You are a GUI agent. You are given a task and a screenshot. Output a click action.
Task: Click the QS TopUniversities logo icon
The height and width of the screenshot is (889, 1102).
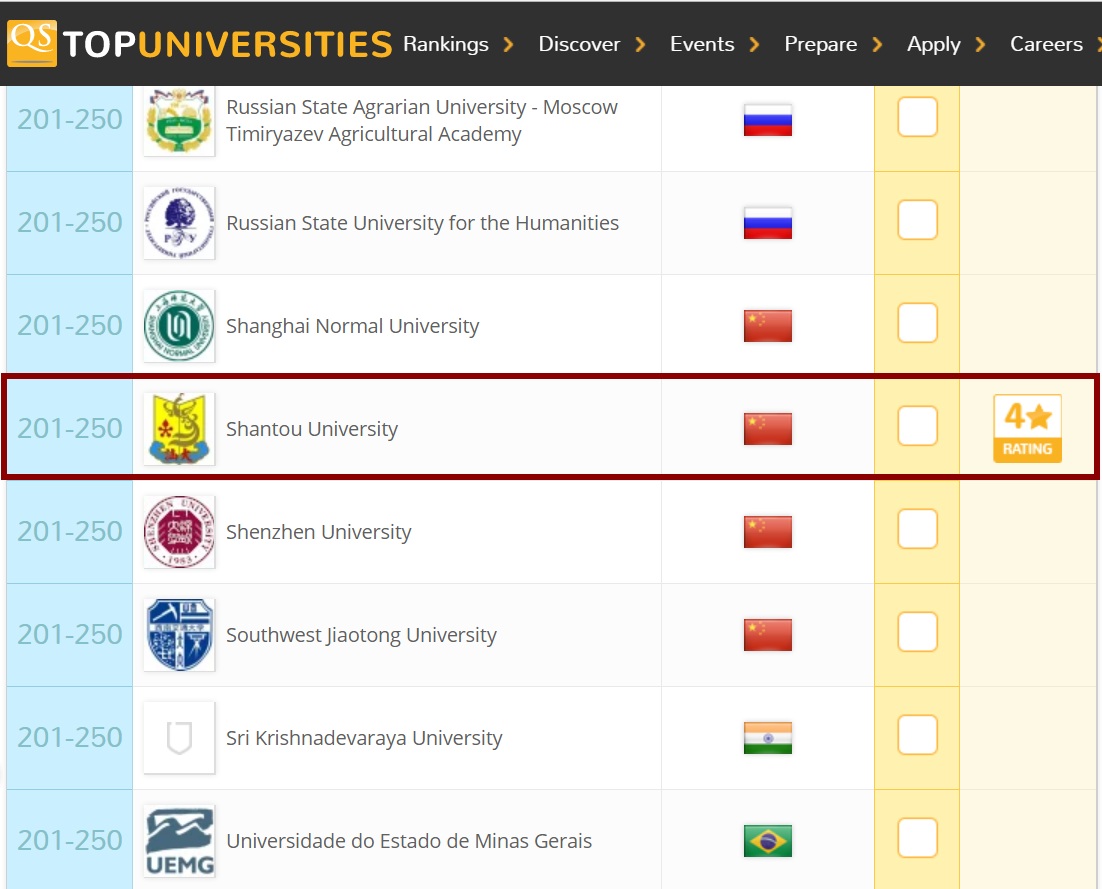click(x=32, y=44)
